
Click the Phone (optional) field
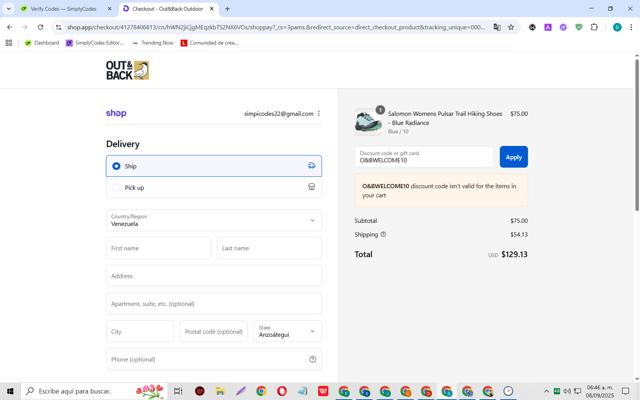point(214,359)
